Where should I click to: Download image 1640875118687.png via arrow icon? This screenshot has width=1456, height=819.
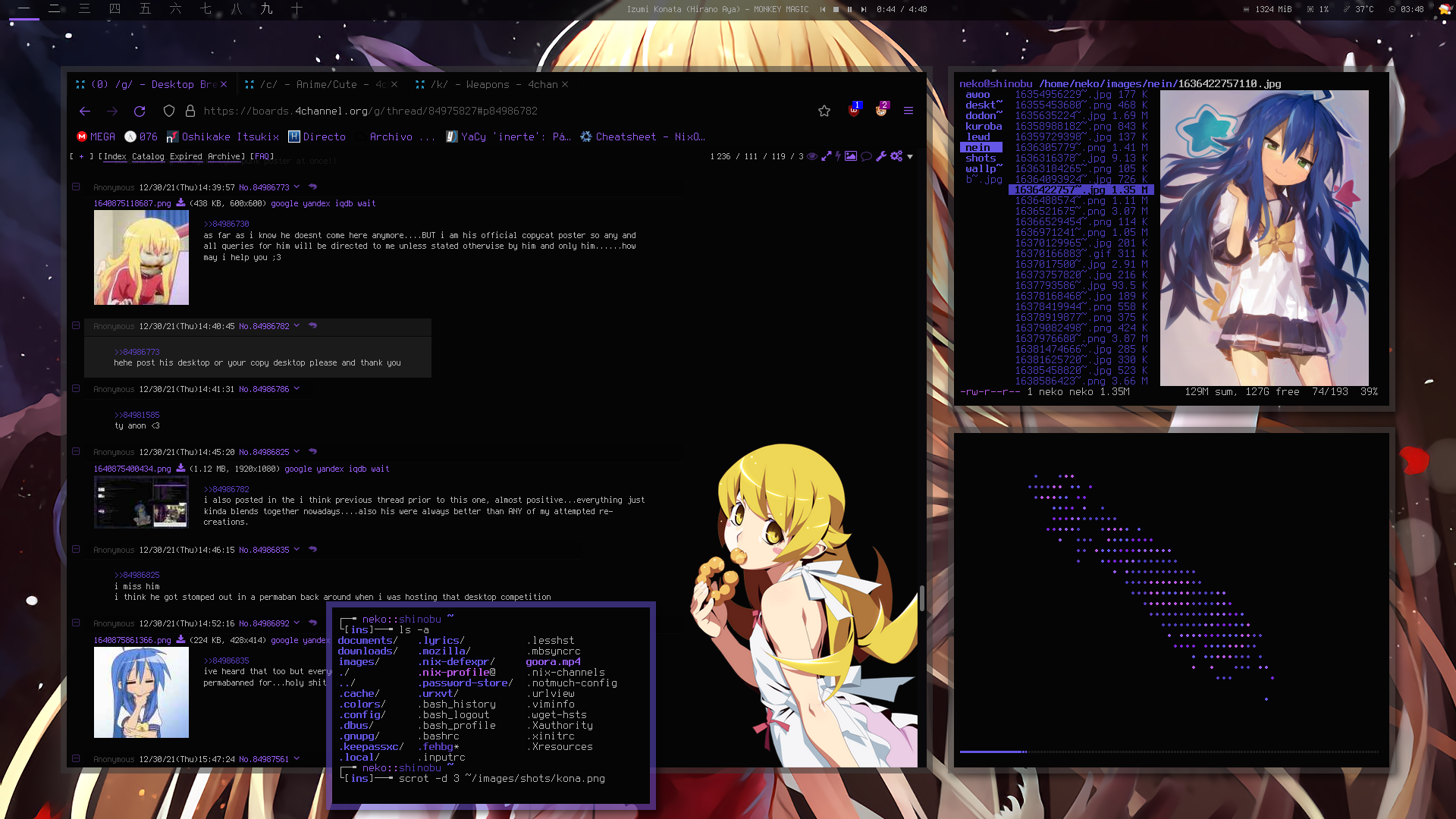click(180, 202)
